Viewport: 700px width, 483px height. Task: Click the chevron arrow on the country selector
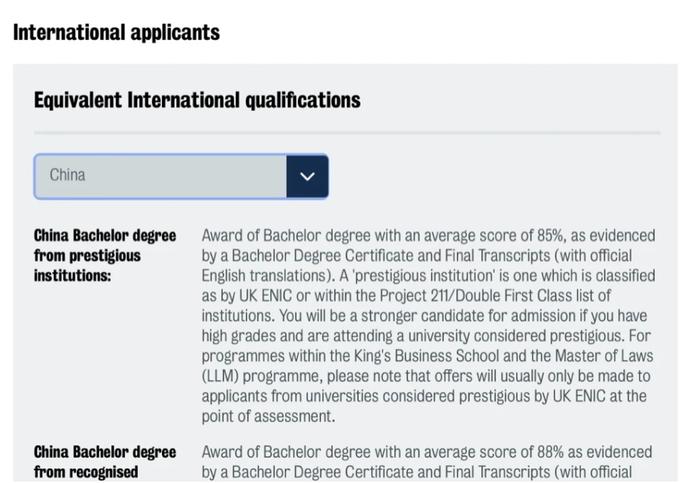point(307,176)
